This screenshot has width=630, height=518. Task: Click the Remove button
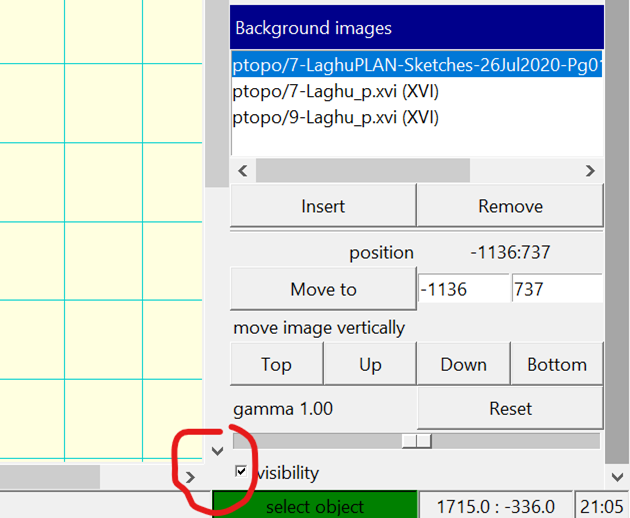[510, 206]
